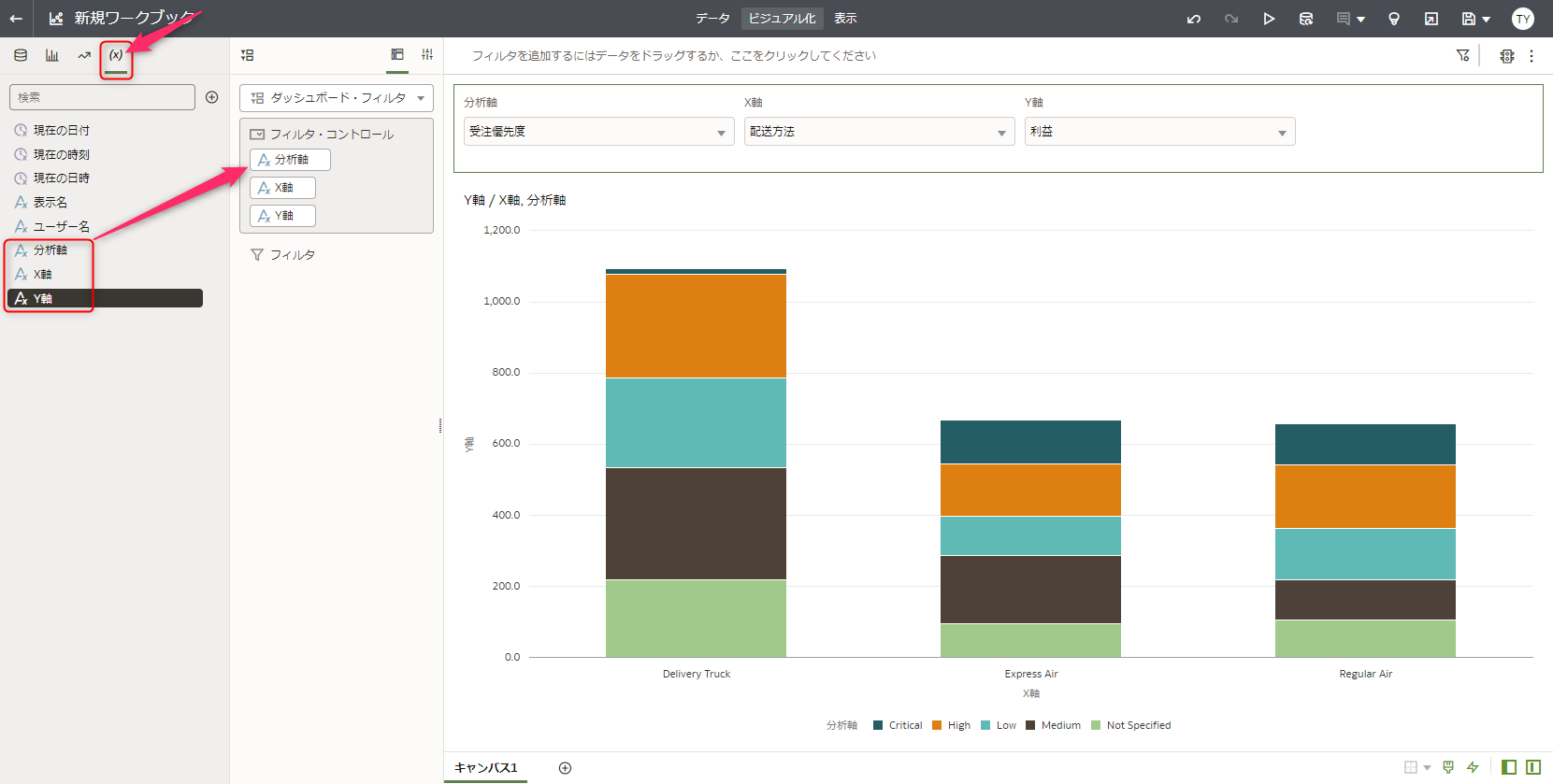Click the export icon in header
Viewport: 1553px width, 784px height.
[x=1431, y=19]
